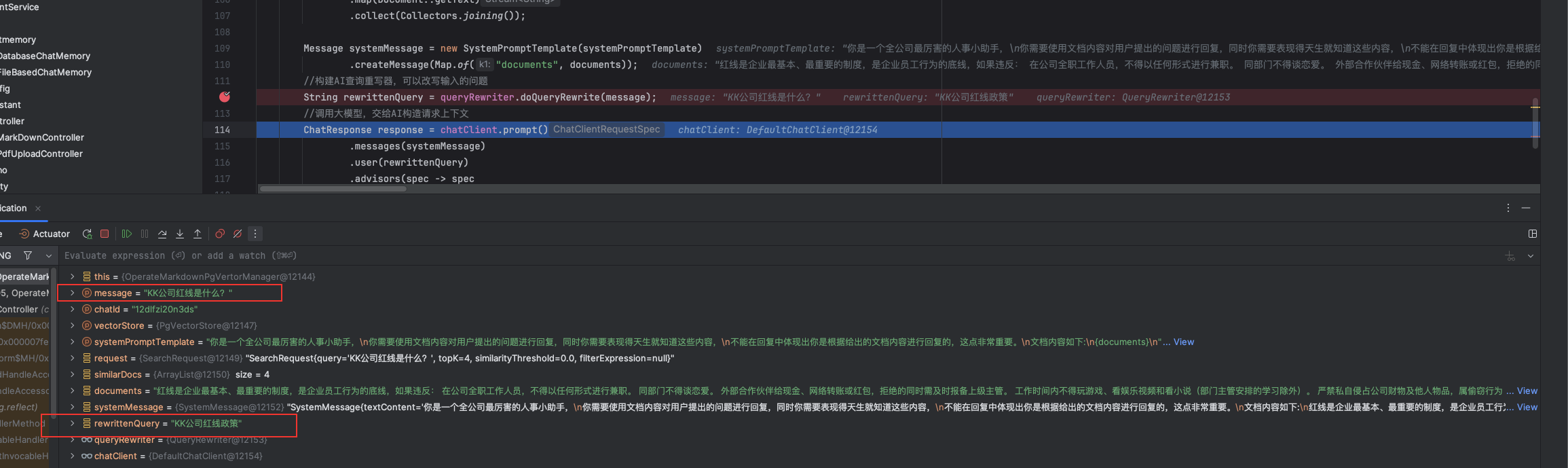Open debug tool window options dots
Screen dimensions: 1568x468
pos(1508,208)
